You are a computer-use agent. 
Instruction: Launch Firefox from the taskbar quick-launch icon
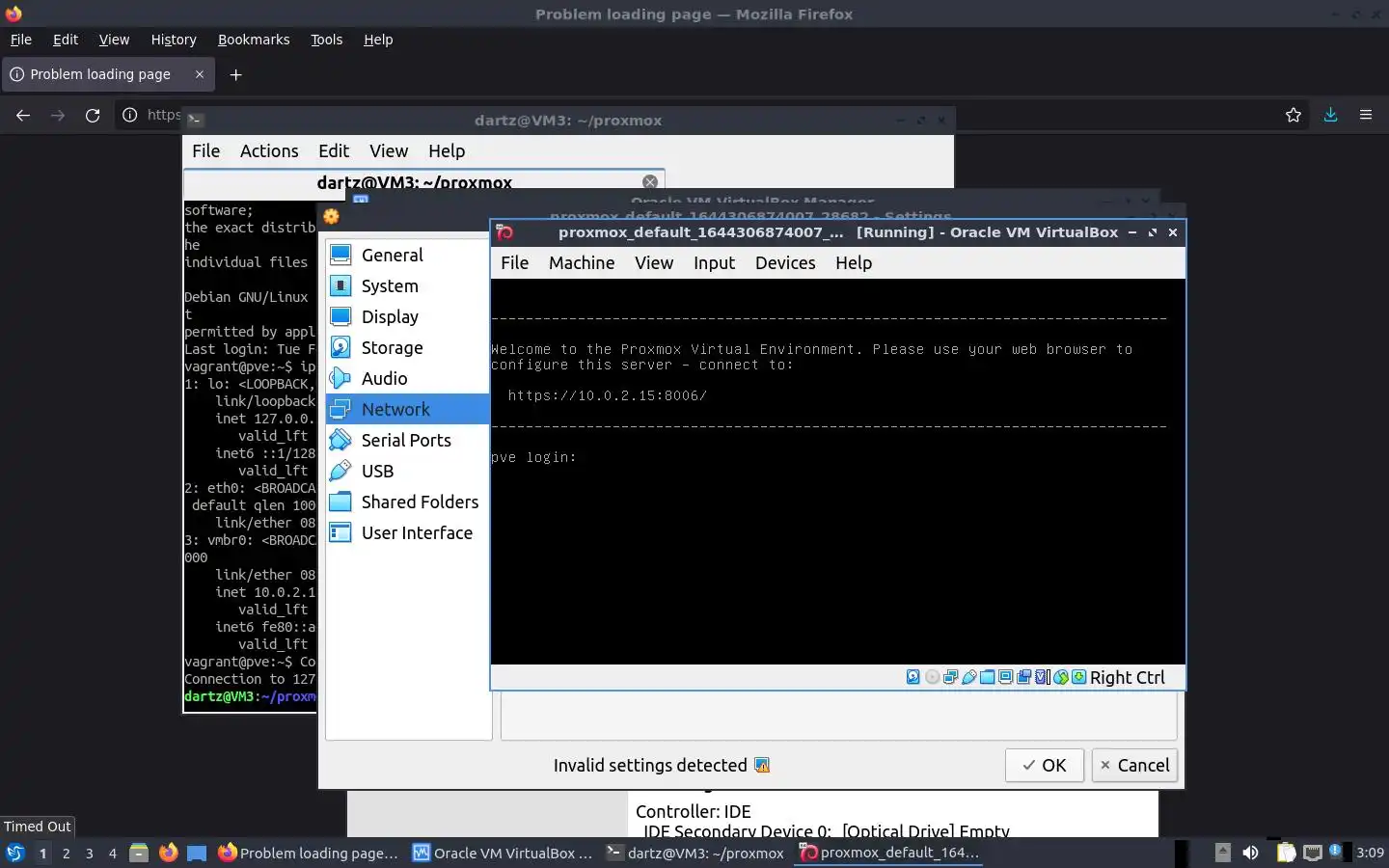tap(168, 853)
